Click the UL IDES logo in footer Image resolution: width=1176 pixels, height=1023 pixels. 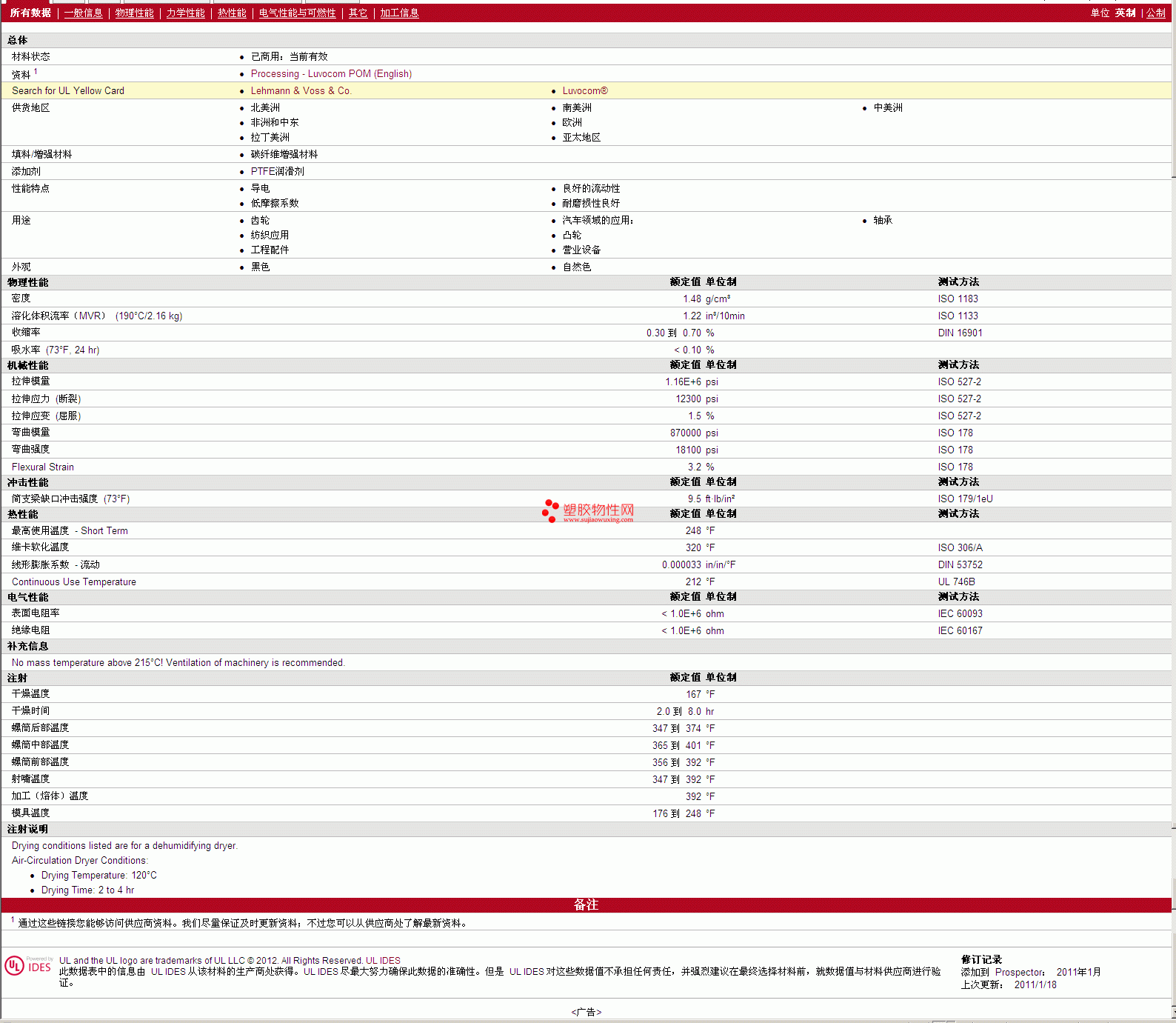pyautogui.click(x=28, y=966)
